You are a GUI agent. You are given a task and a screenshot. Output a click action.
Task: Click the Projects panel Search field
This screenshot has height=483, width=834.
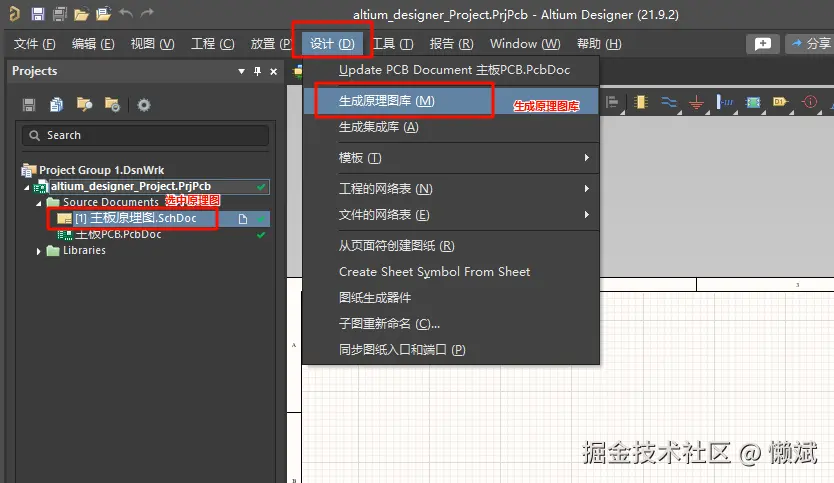145,135
